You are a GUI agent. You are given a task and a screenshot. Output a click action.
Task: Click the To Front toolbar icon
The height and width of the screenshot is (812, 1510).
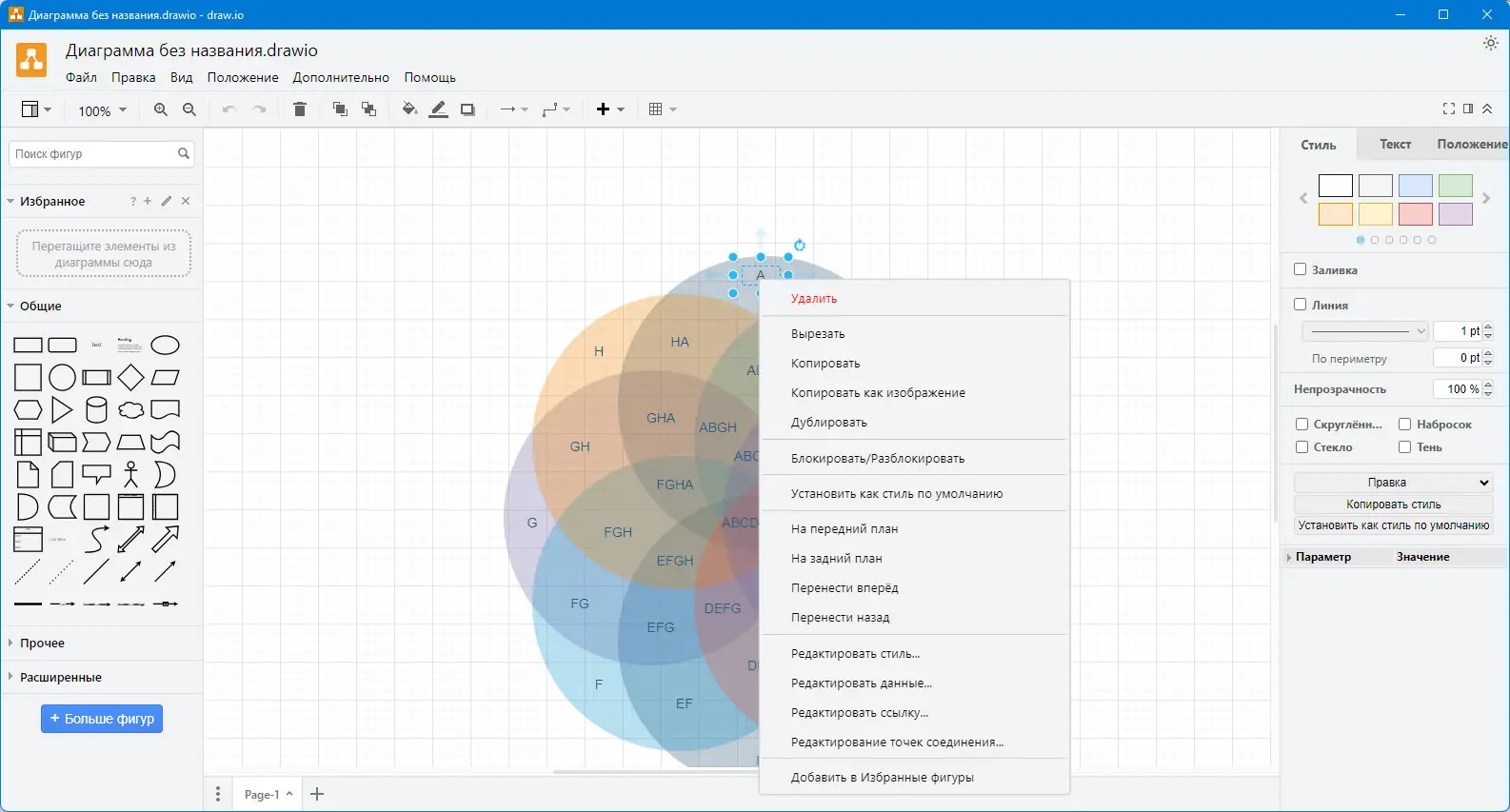click(340, 109)
